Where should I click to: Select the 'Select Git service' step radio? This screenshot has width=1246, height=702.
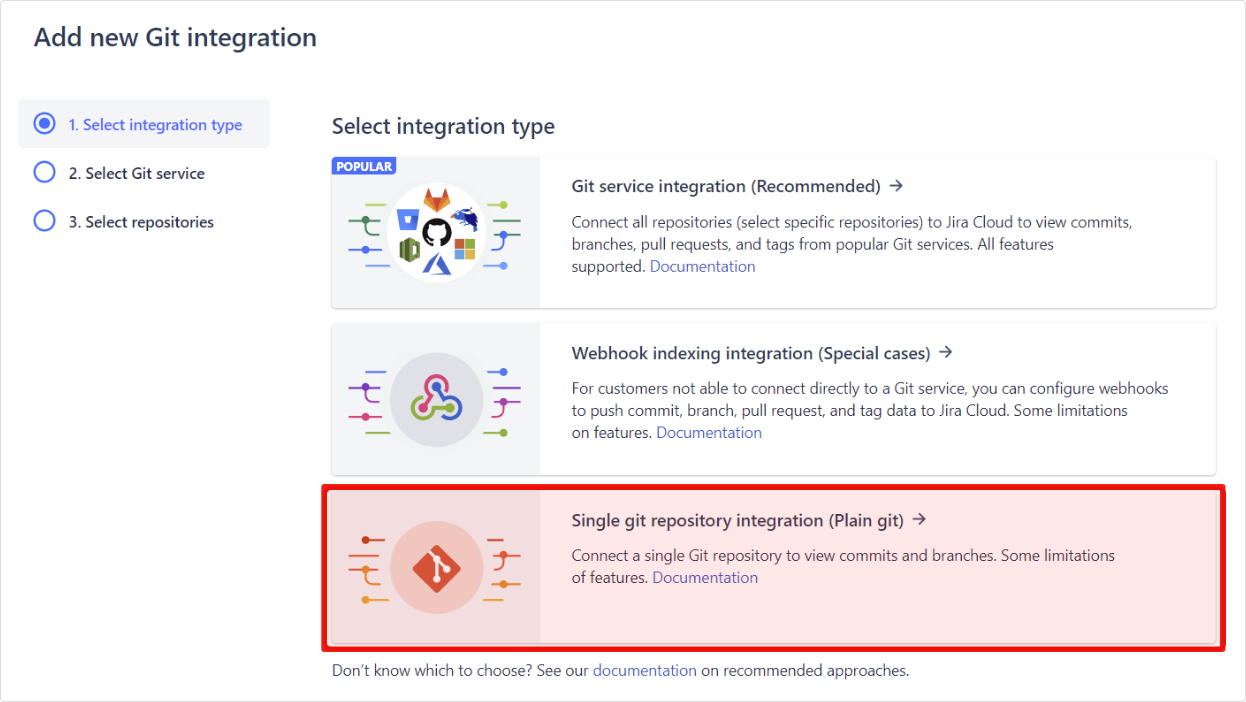pos(44,172)
